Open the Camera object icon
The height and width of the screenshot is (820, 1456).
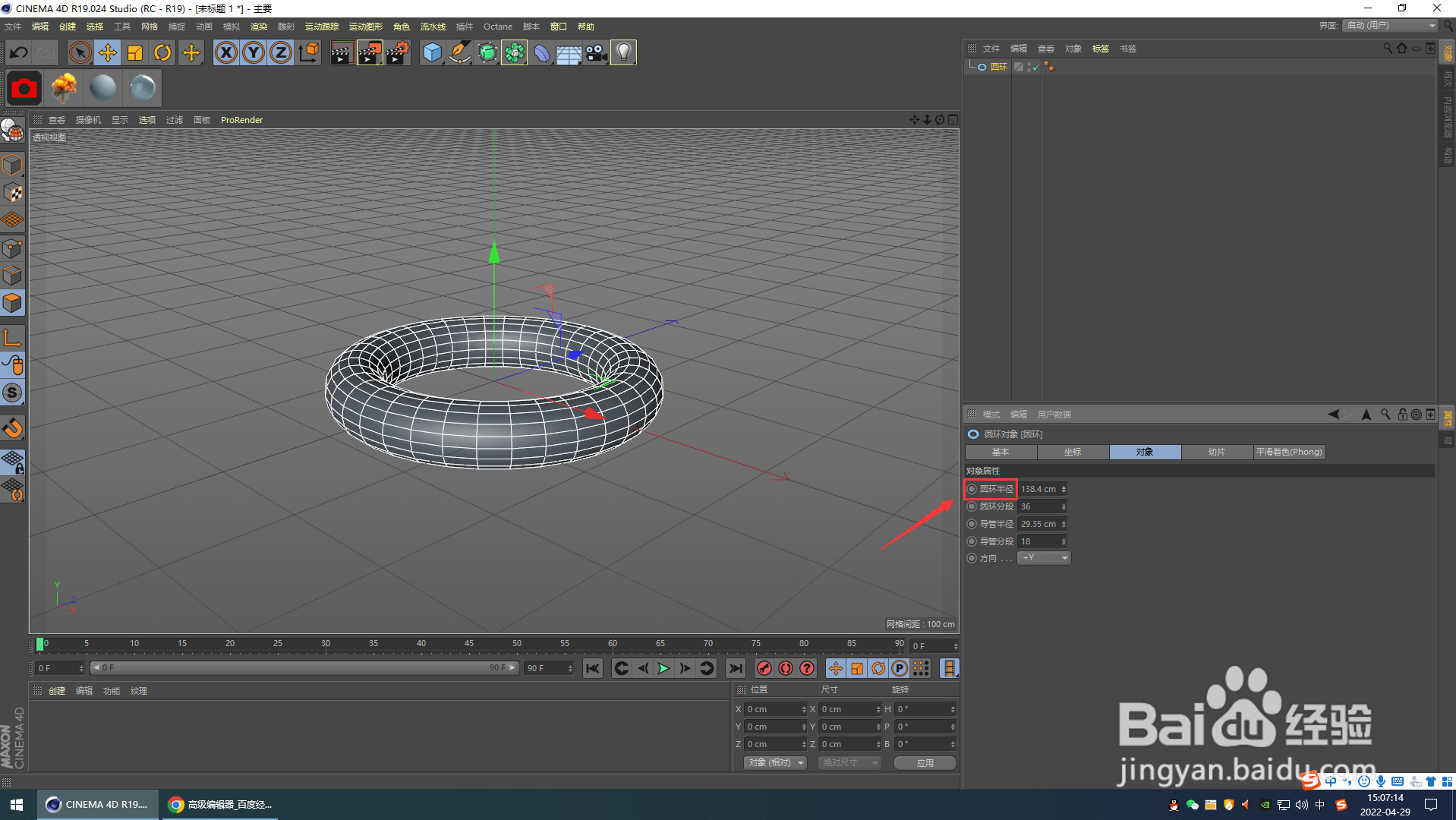[596, 52]
